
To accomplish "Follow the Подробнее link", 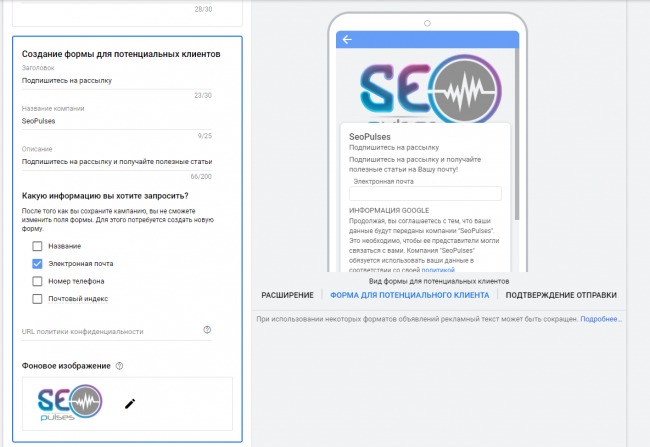I will 601,319.
